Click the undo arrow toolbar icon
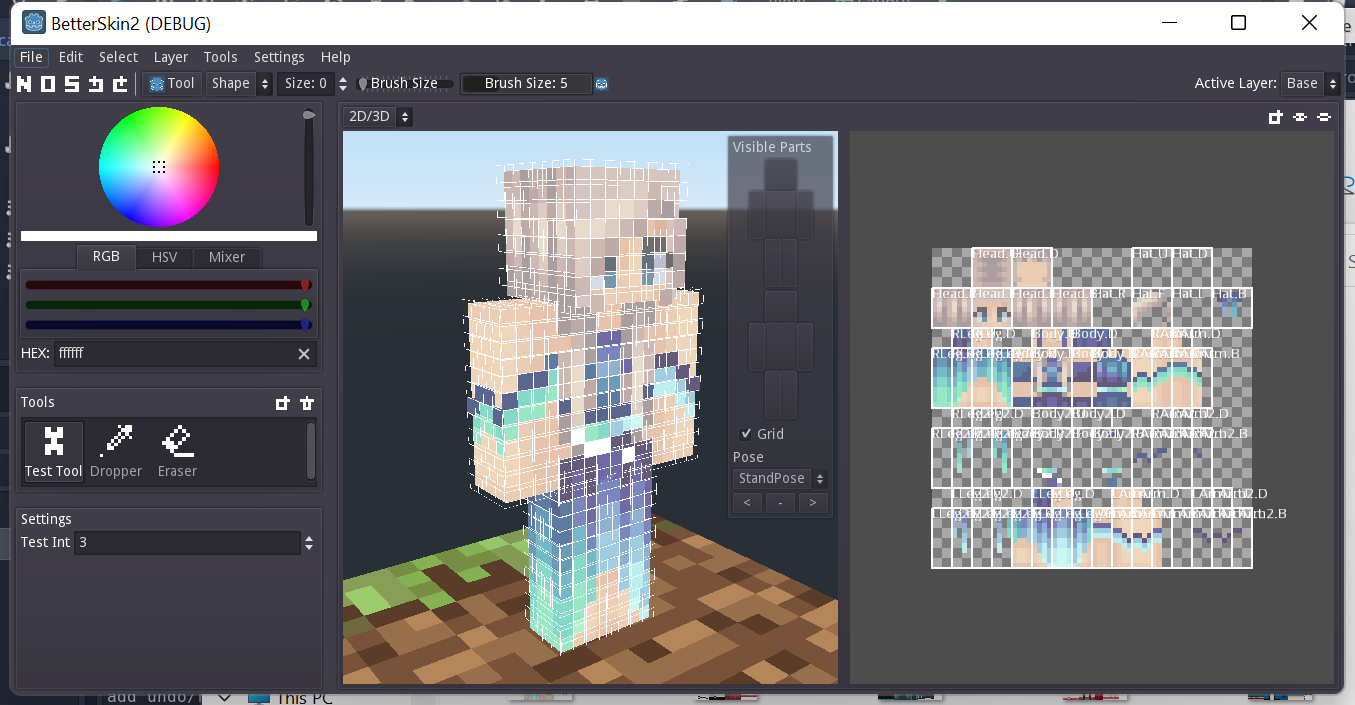1355x705 pixels. click(96, 84)
